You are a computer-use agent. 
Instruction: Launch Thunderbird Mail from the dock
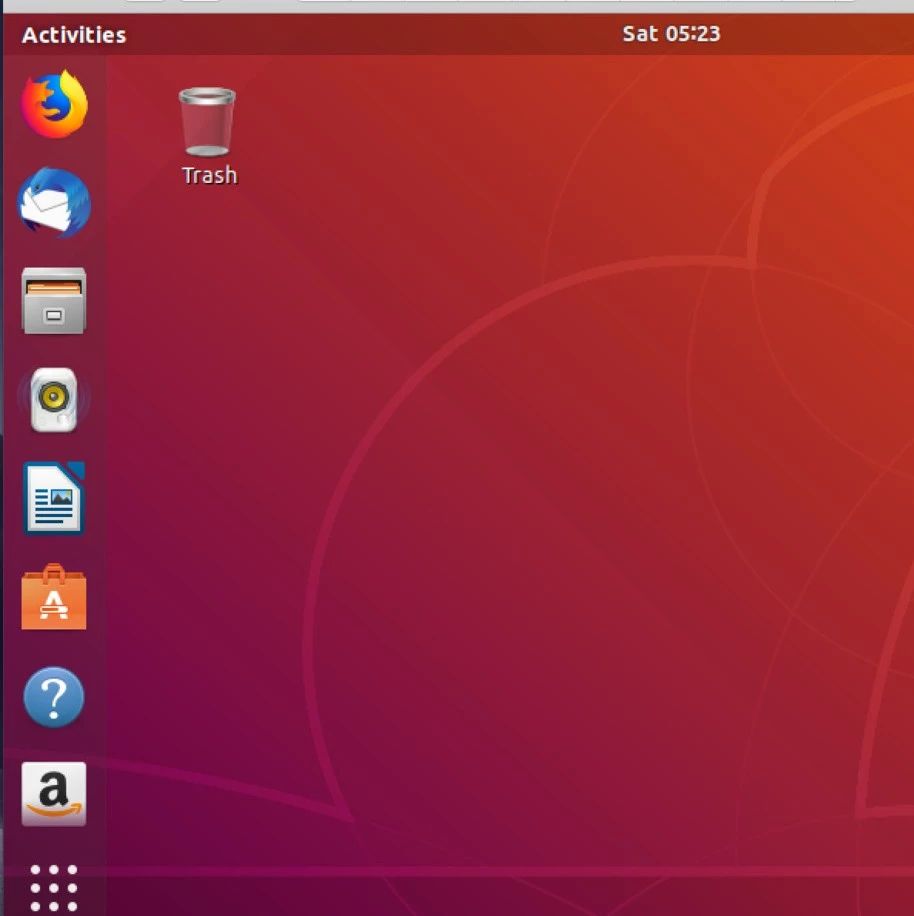pyautogui.click(x=54, y=203)
